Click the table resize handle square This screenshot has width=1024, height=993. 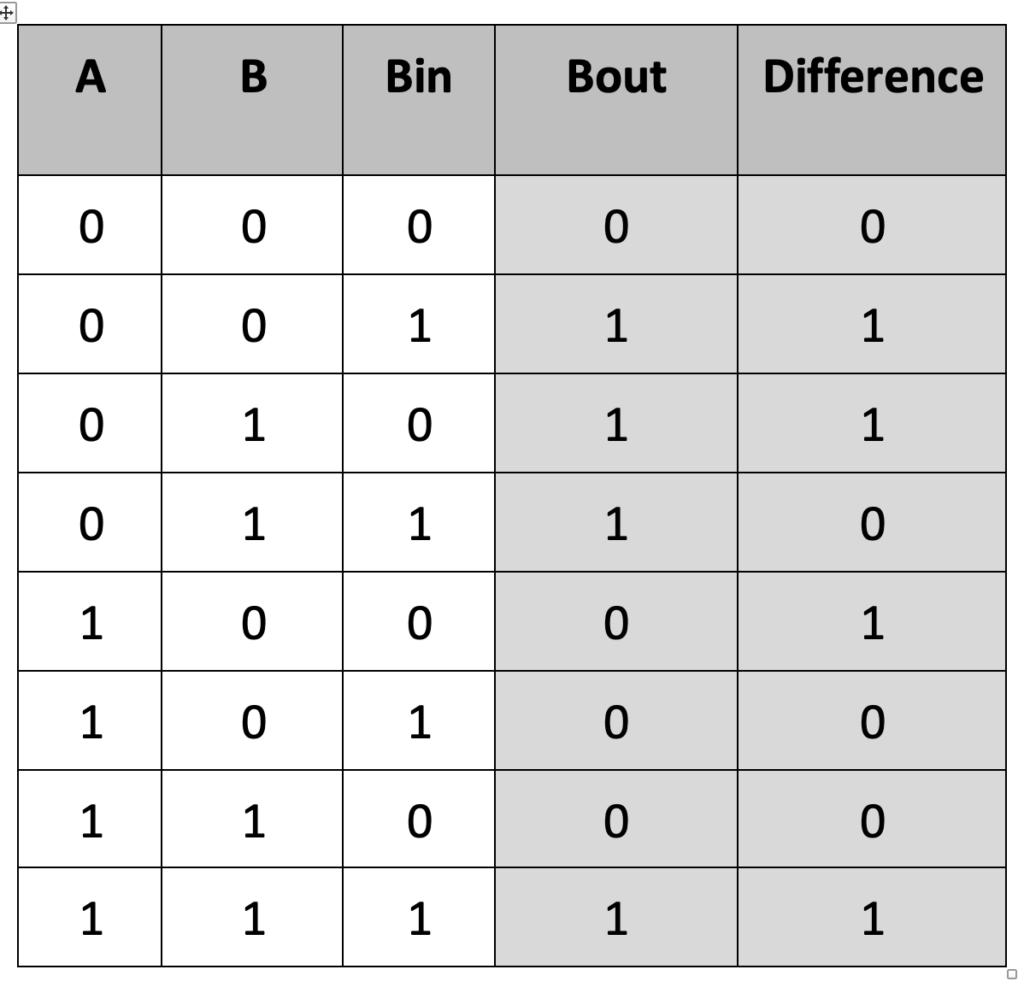click(x=1012, y=975)
